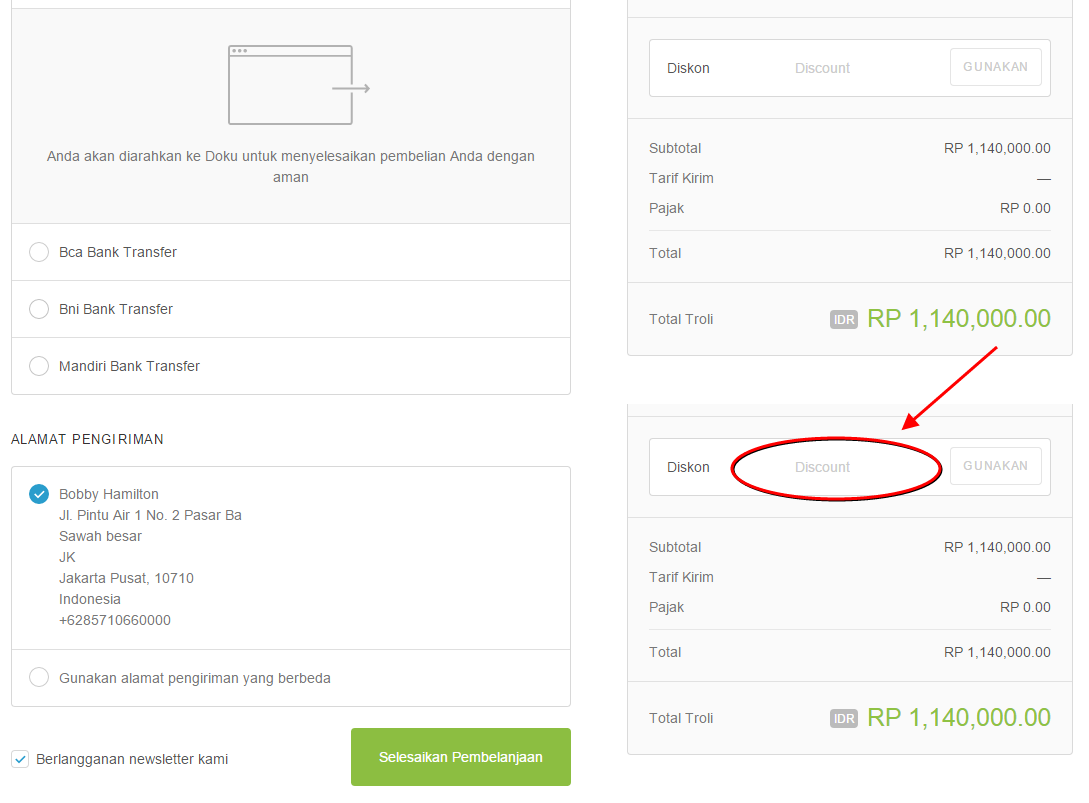This screenshot has height=803, width=1089.
Task: Click the green RP 1,140,000.00 in lower Total Troli
Action: click(959, 718)
